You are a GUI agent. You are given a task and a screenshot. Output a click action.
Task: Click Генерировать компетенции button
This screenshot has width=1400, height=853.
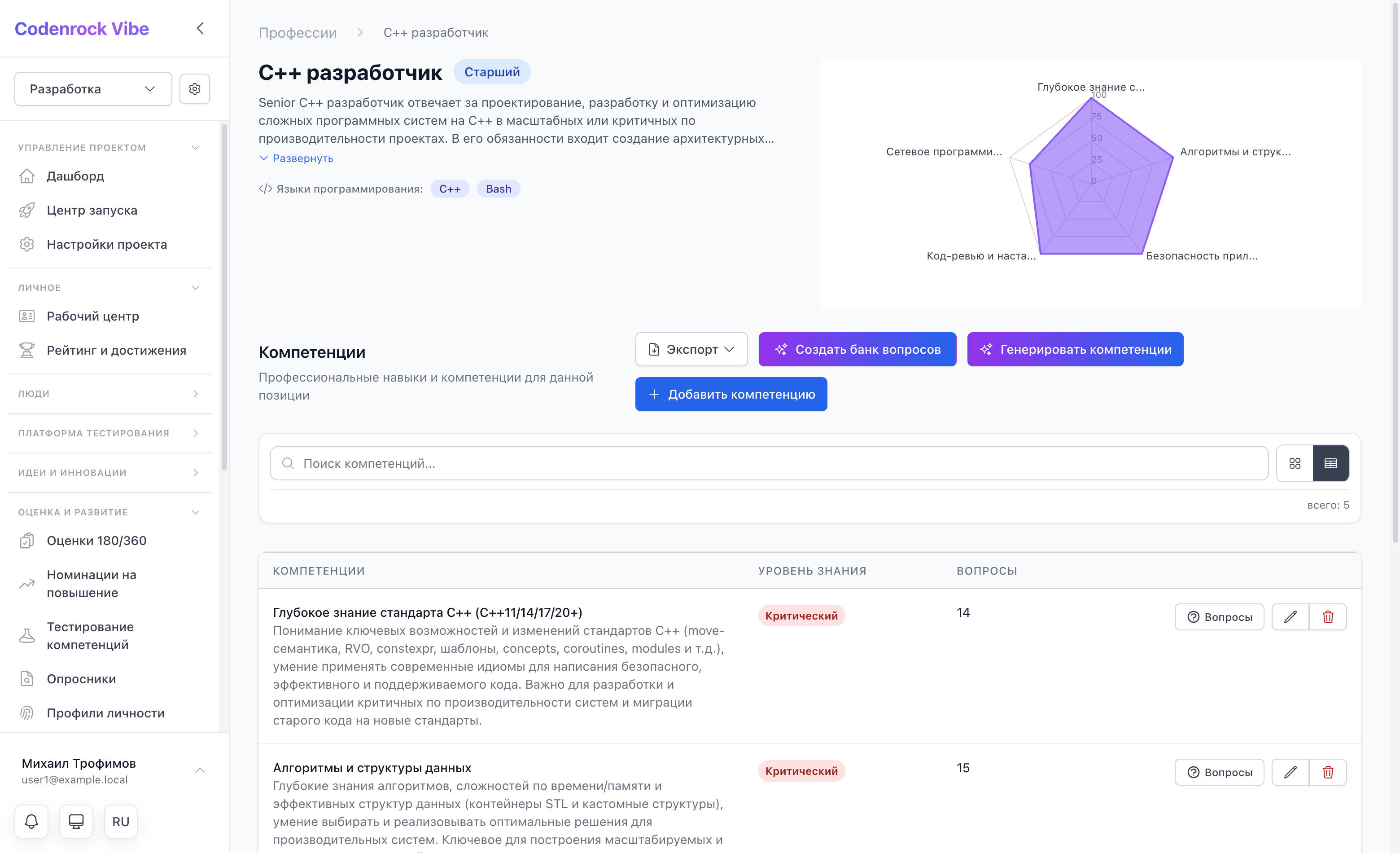[1075, 349]
